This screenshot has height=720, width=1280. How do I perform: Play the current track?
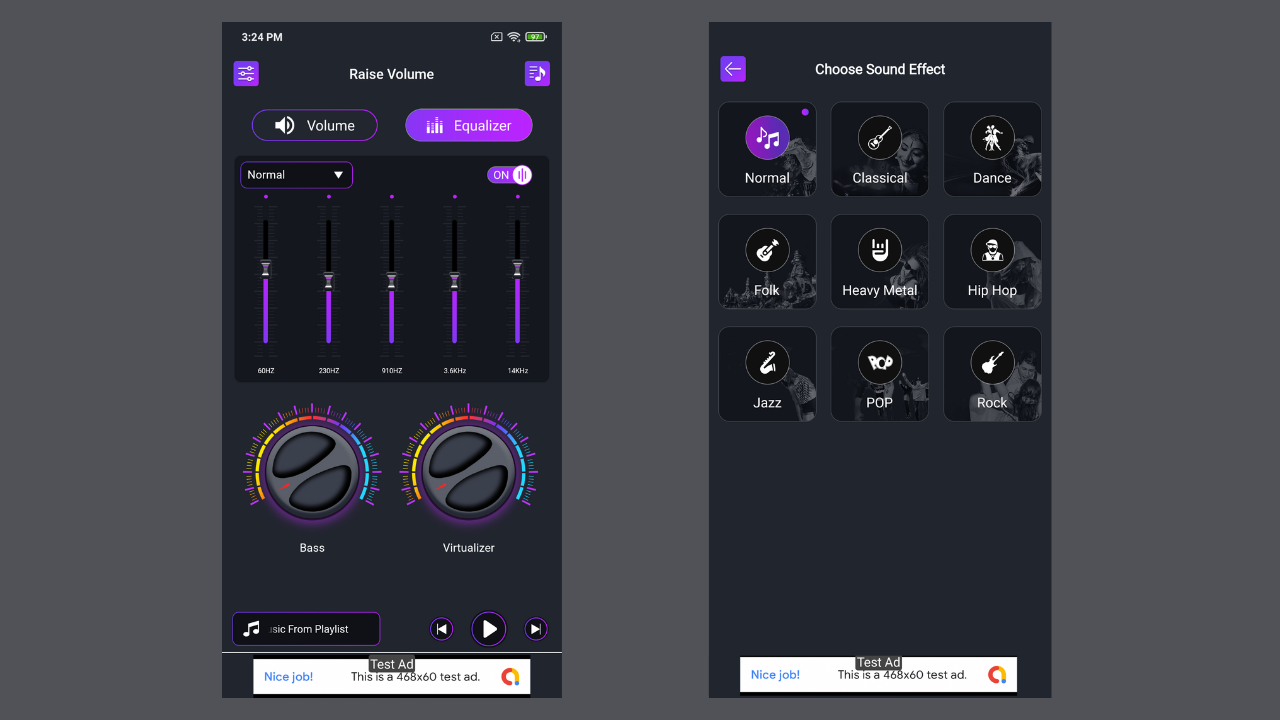coord(489,629)
